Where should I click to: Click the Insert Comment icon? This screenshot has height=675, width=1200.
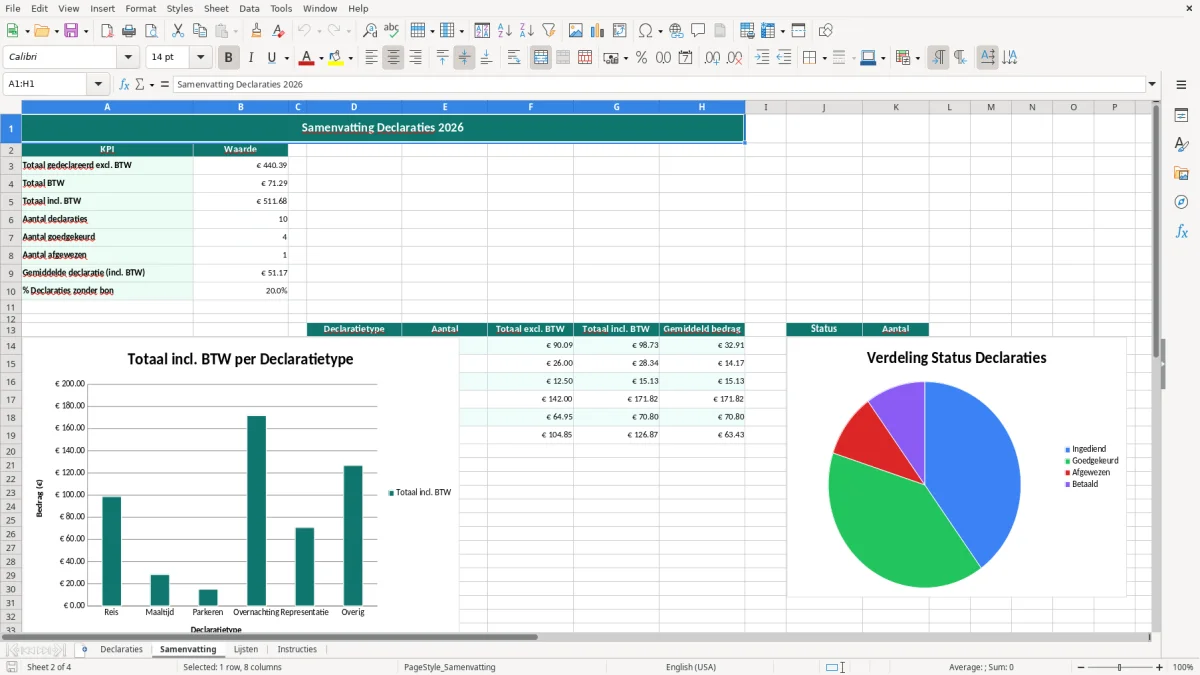(x=698, y=31)
